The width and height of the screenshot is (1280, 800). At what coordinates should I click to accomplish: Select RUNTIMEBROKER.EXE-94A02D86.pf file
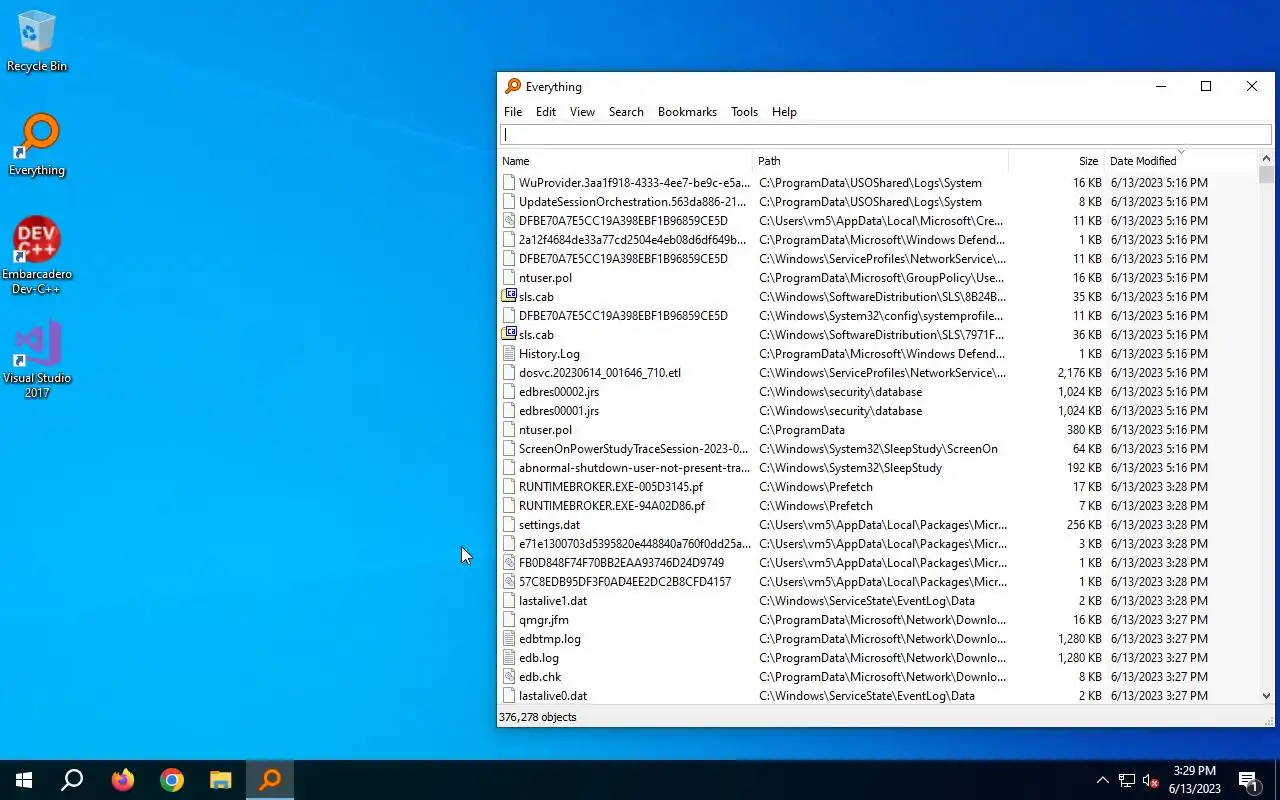(x=878, y=506)
